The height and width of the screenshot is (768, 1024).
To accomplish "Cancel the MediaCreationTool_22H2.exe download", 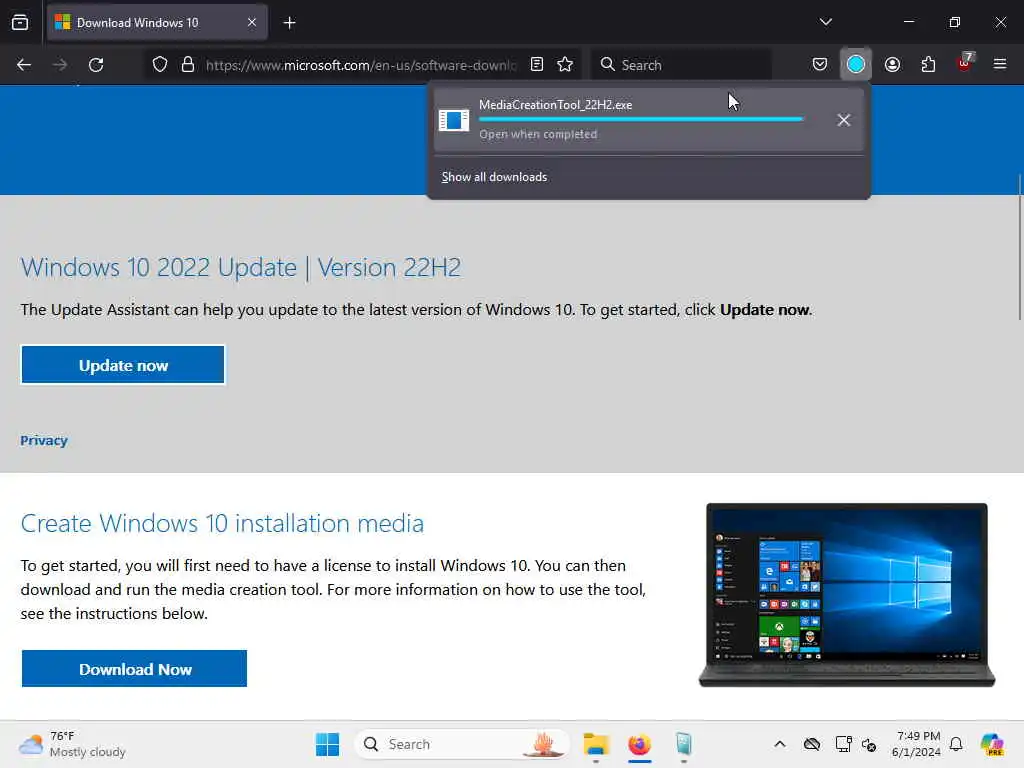I will pos(843,120).
